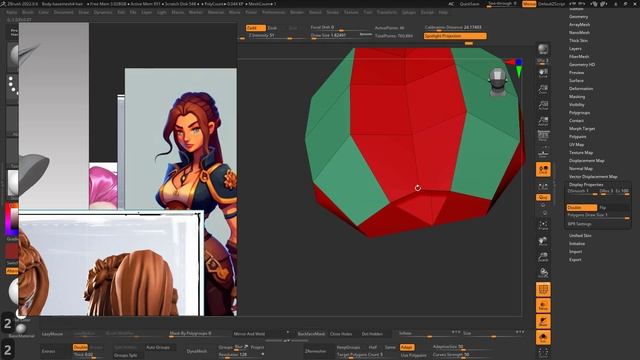Expand BPR Settings section
The image size is (640, 360).
click(579, 224)
